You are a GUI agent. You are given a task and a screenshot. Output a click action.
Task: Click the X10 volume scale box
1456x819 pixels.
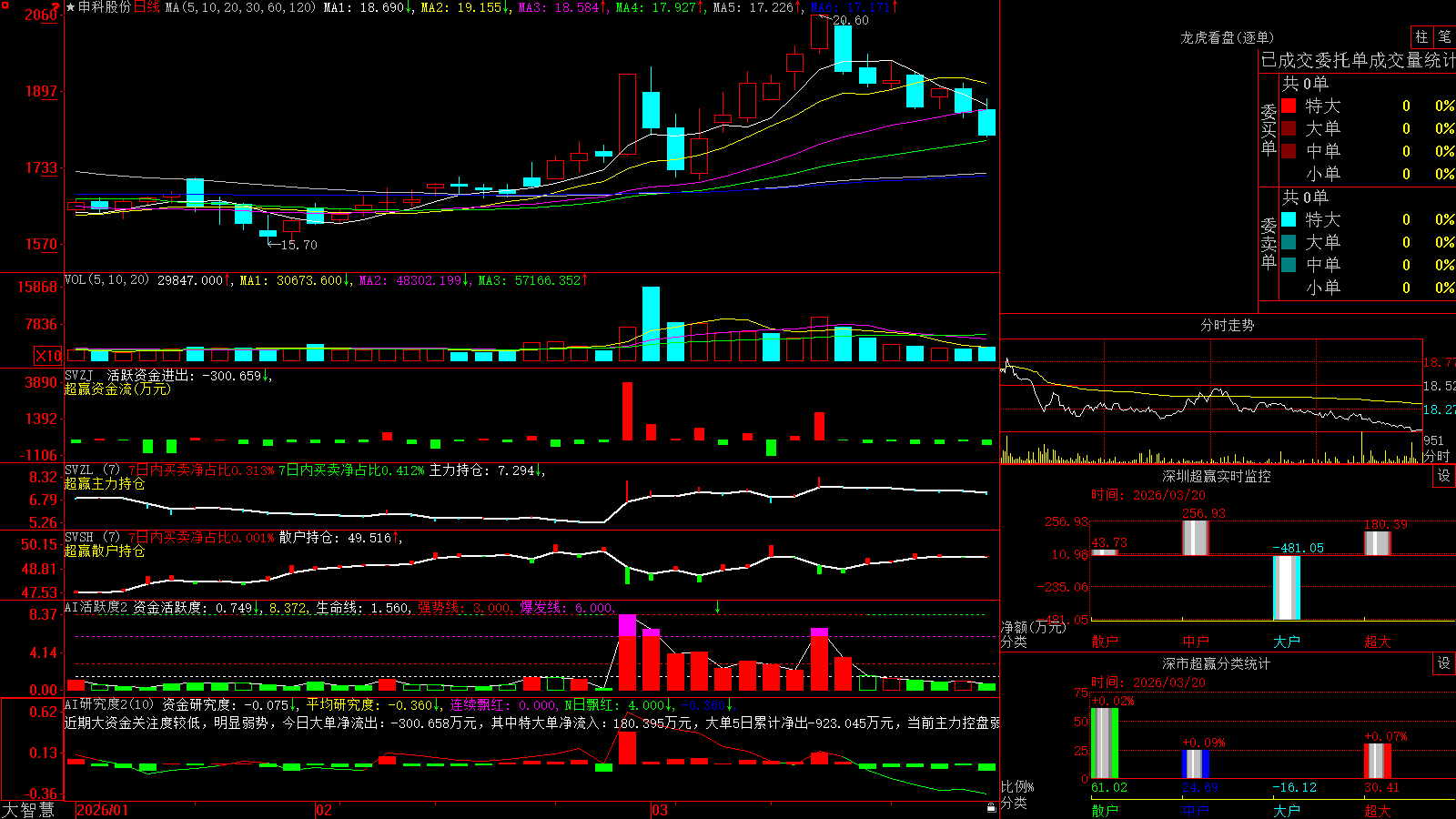point(48,356)
